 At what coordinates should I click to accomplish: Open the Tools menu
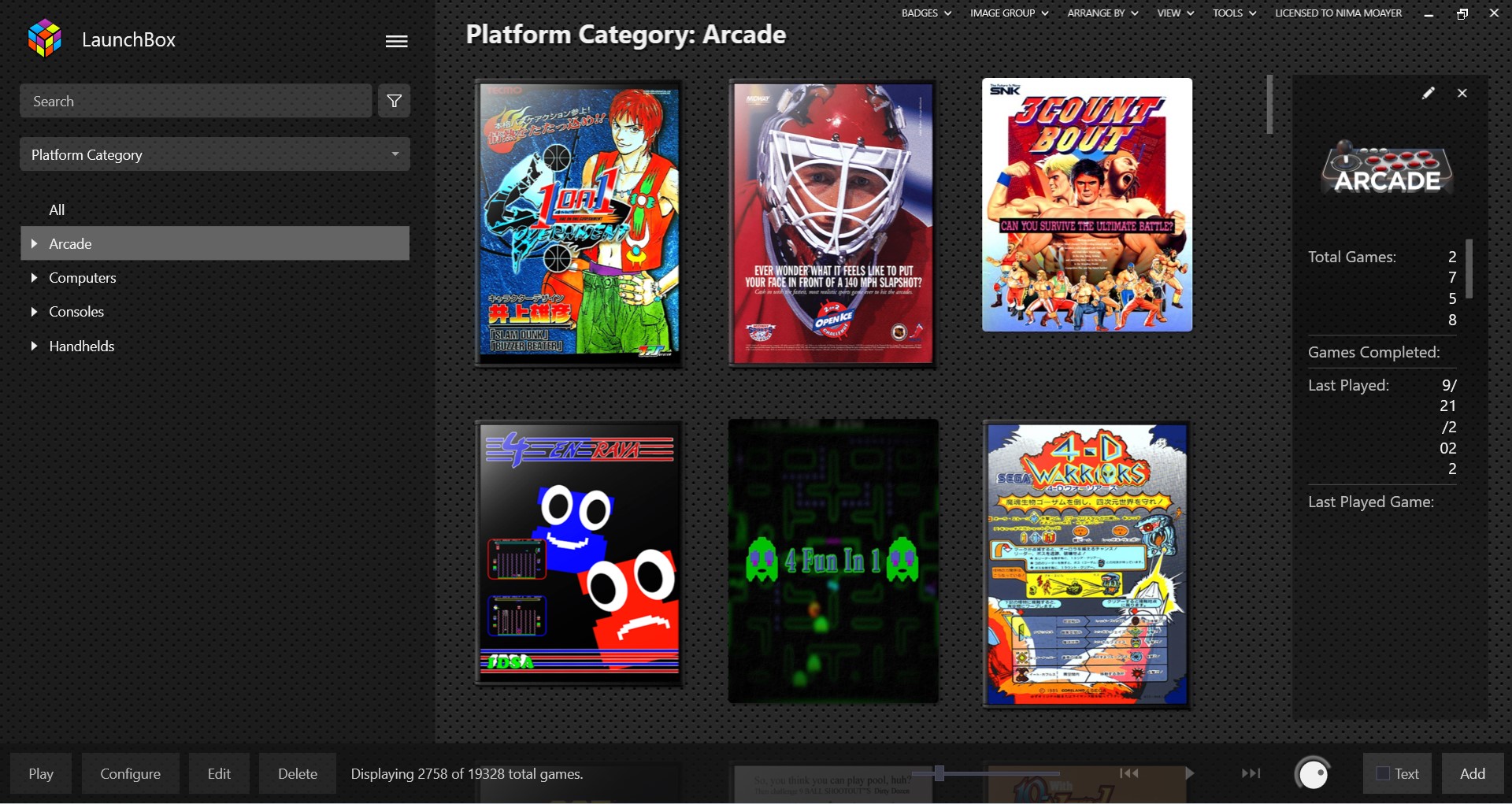click(x=1234, y=13)
